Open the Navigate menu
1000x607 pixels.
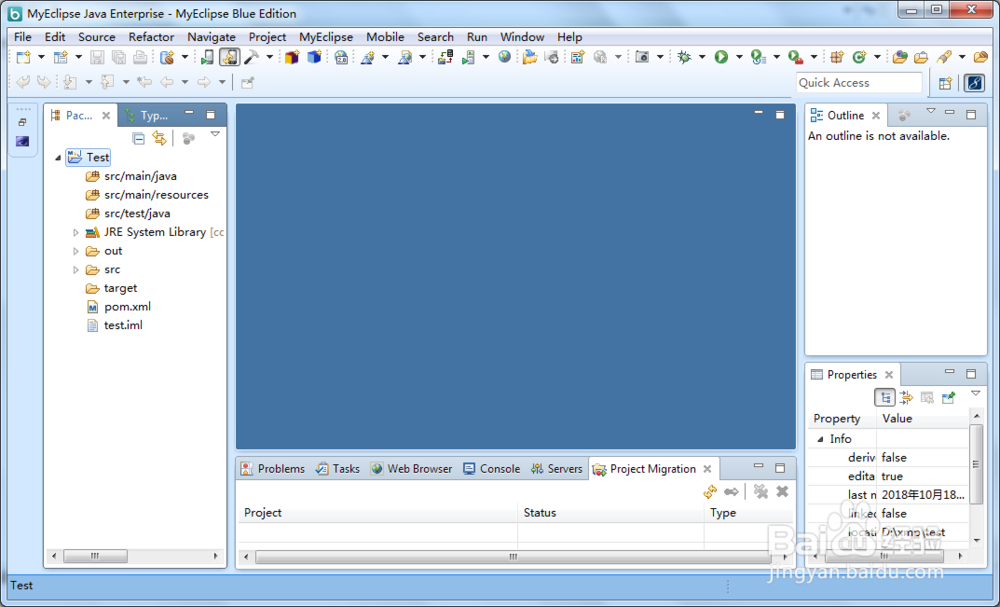(211, 37)
